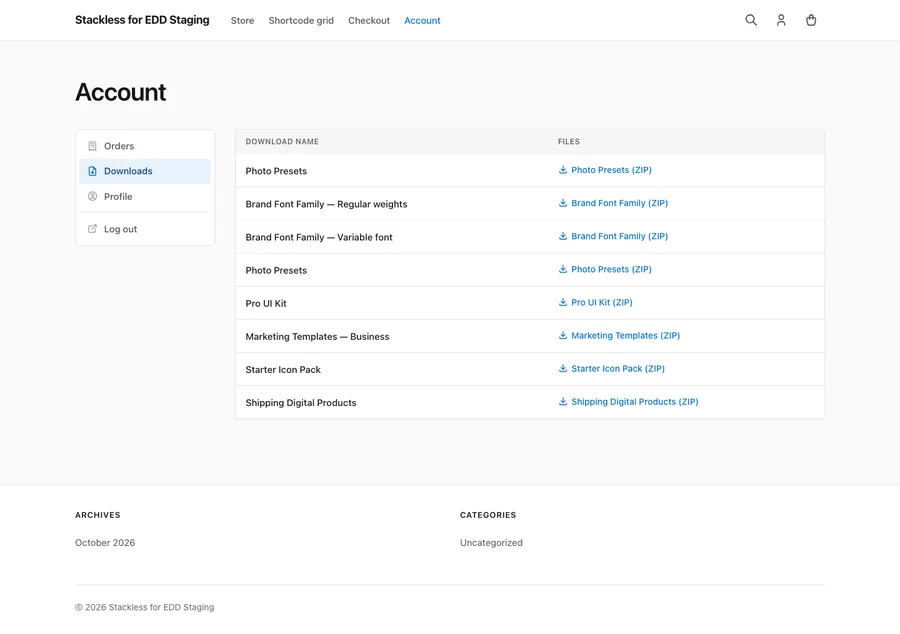
Task: Select the Downloads file icon in sidebar
Action: [92, 171]
